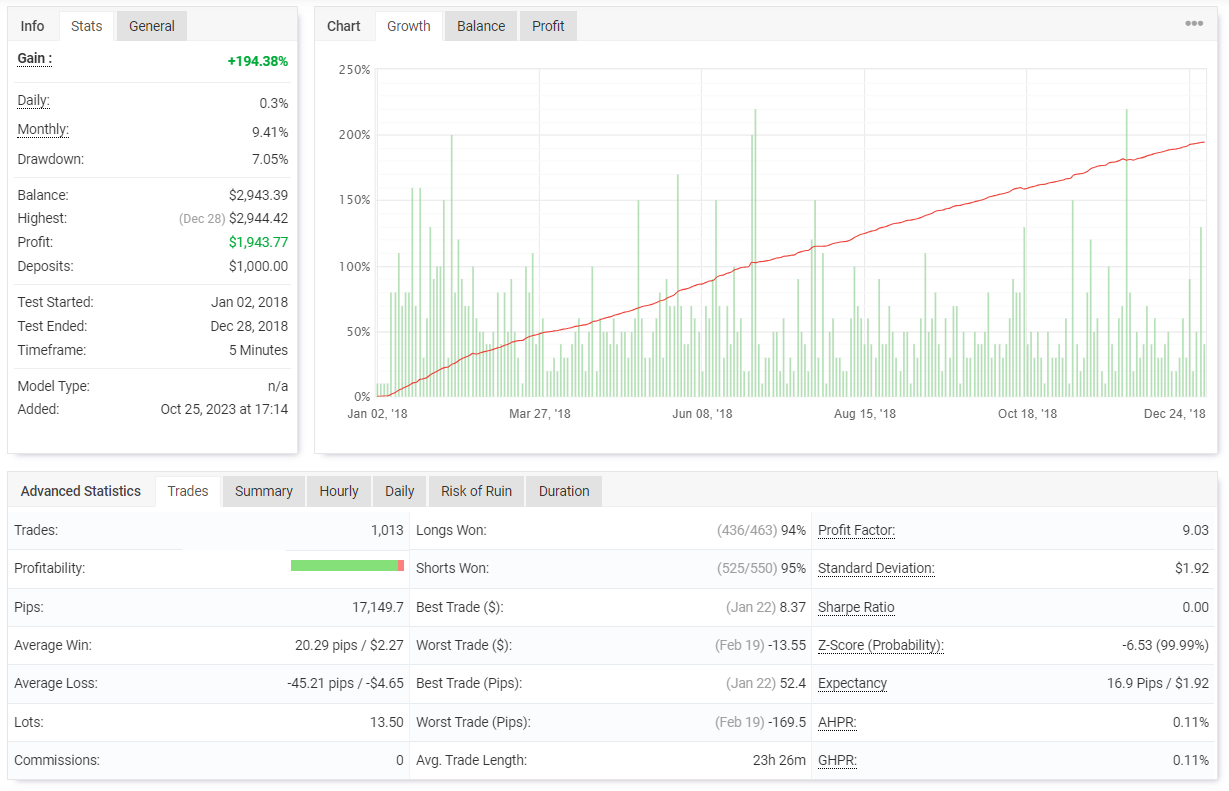This screenshot has width=1229, height=791.
Task: Open the Advanced Statistics tab
Action: tap(81, 491)
